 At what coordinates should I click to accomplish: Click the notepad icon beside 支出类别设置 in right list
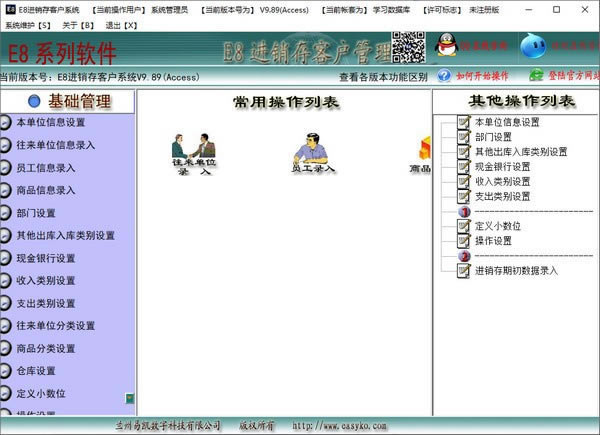[464, 196]
